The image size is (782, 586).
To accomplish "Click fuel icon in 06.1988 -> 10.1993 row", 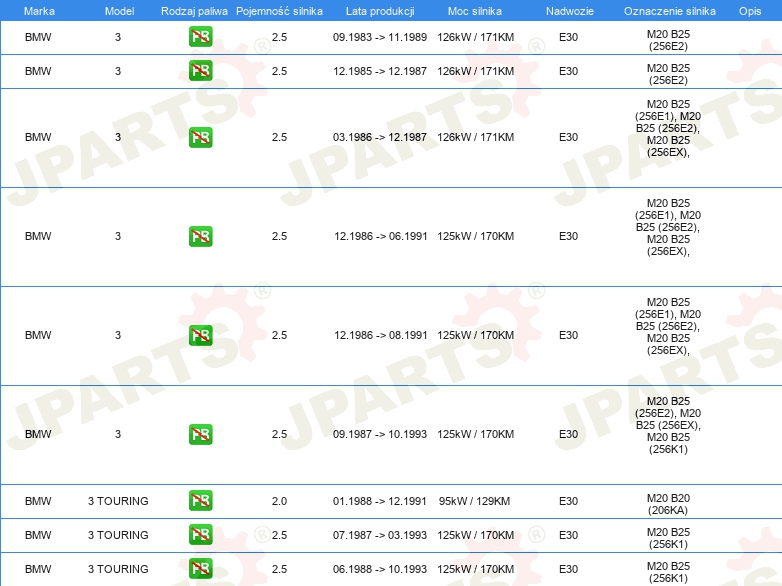I will point(200,569).
